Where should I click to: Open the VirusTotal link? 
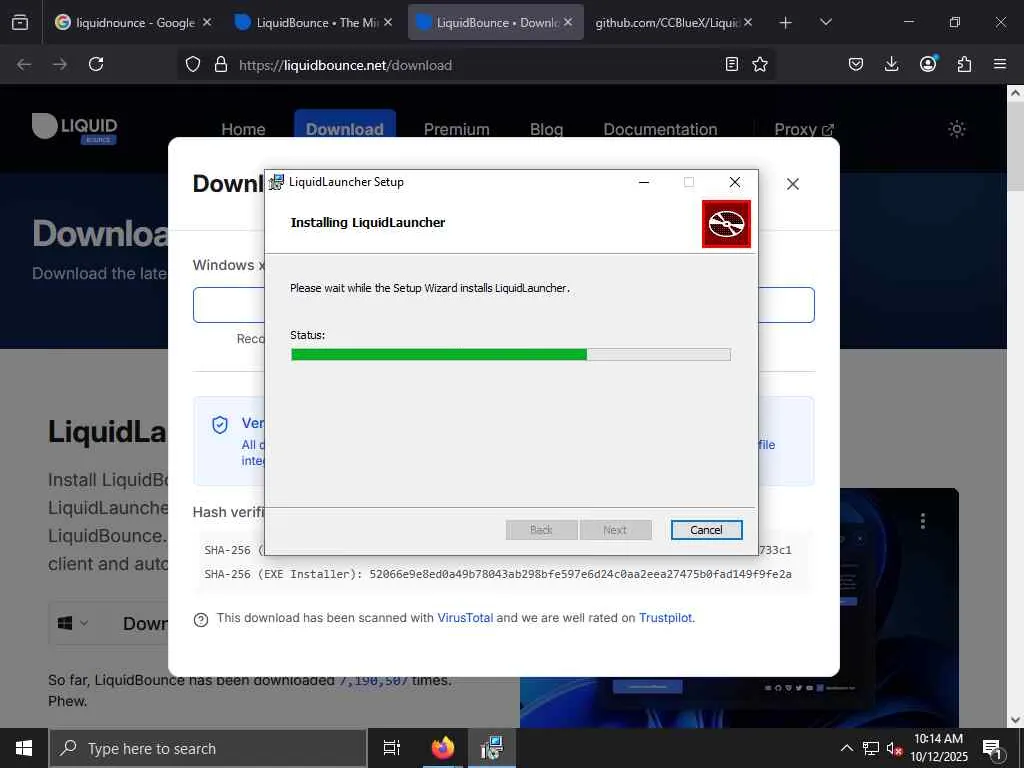point(465,618)
